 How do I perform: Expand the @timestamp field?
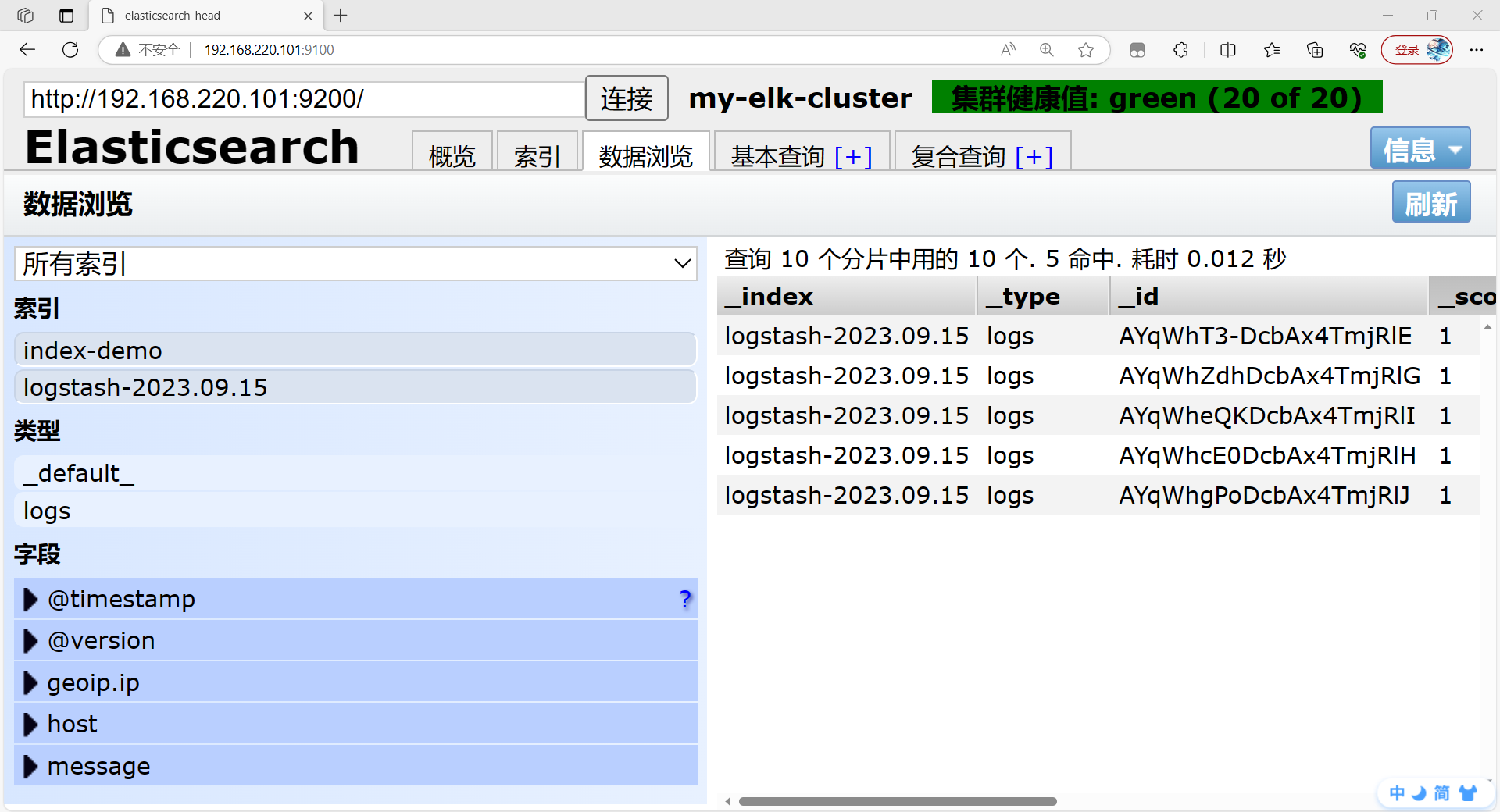click(30, 599)
